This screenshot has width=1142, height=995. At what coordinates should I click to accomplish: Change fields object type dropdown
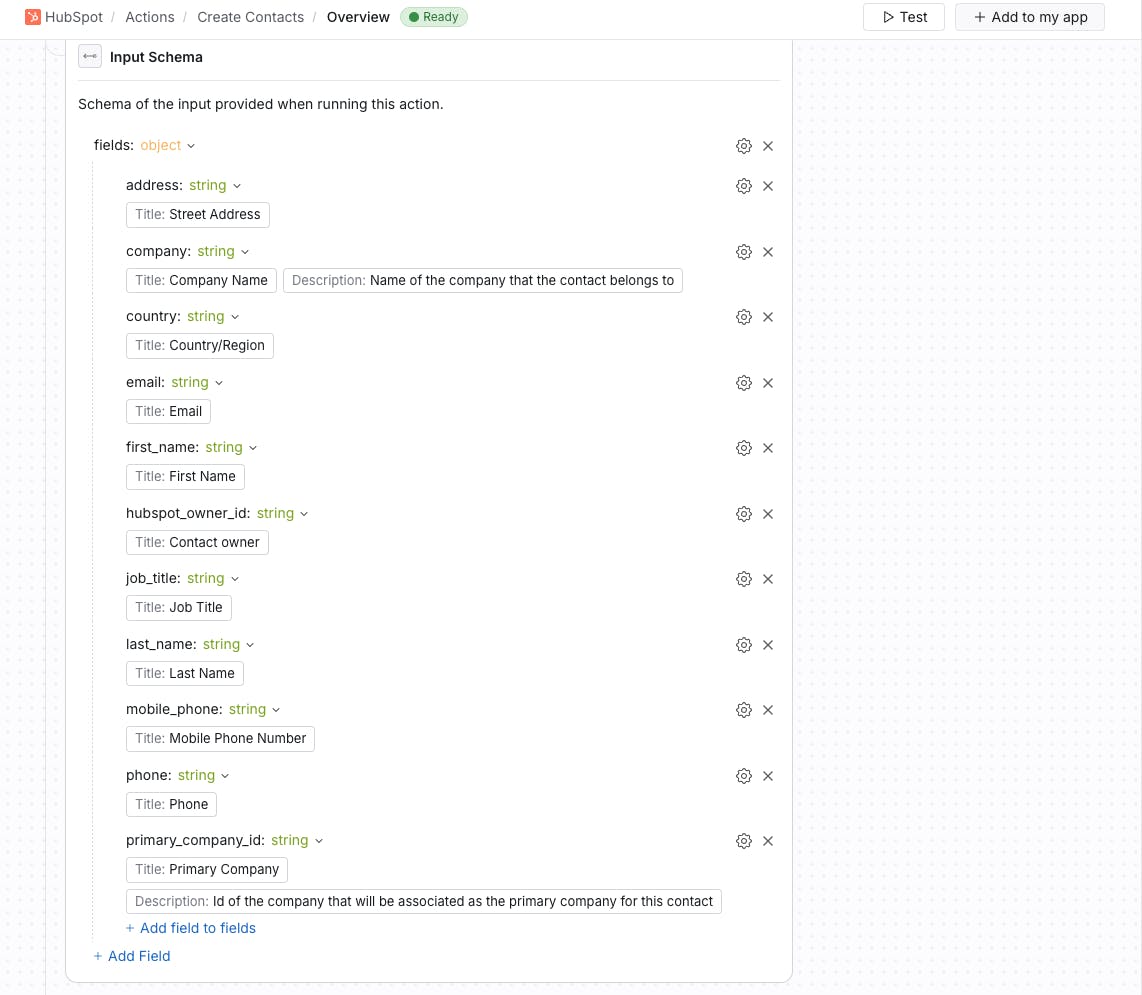(x=167, y=146)
